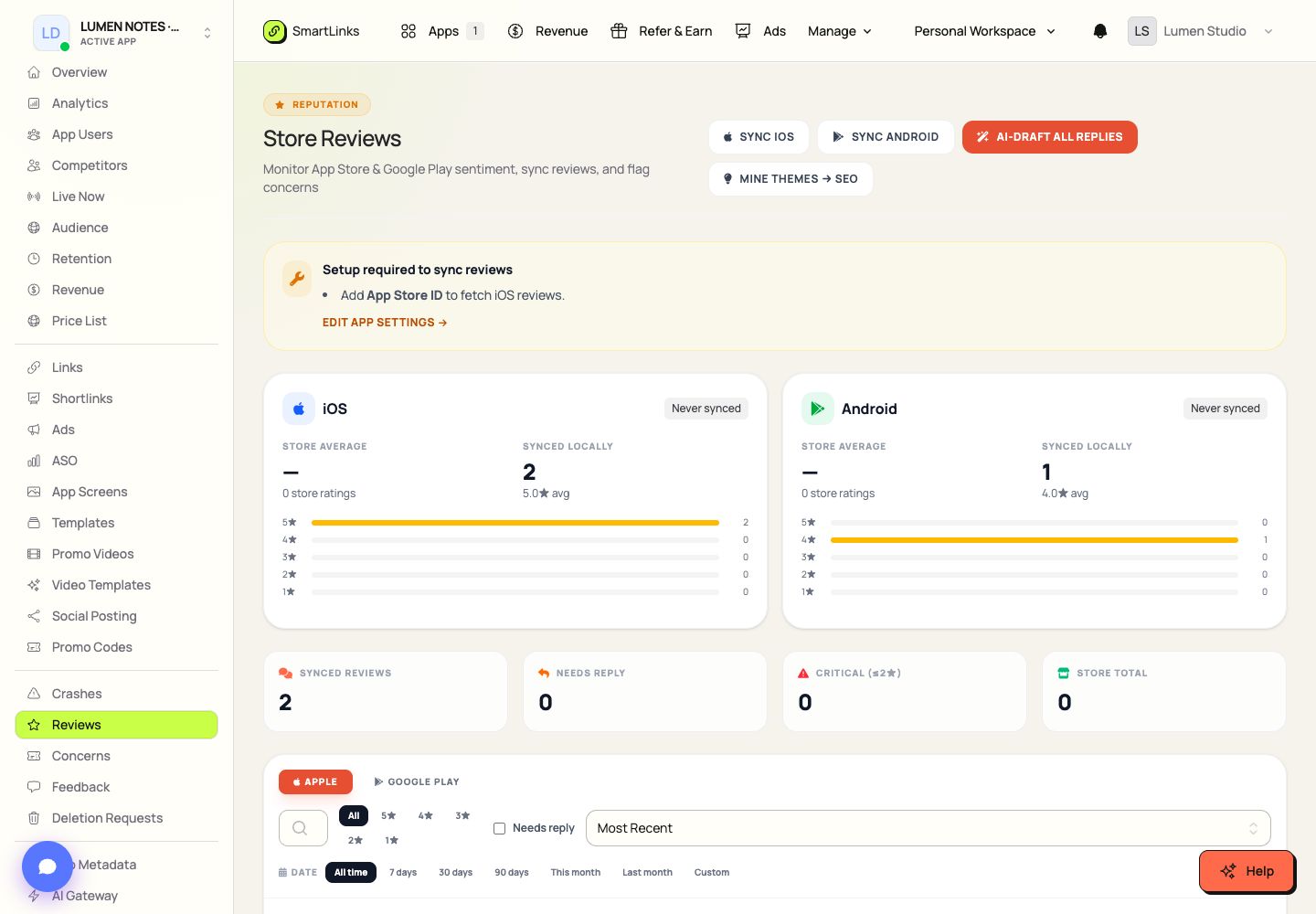Click the App Screens image icon
The width and height of the screenshot is (1316, 914).
pos(34,492)
